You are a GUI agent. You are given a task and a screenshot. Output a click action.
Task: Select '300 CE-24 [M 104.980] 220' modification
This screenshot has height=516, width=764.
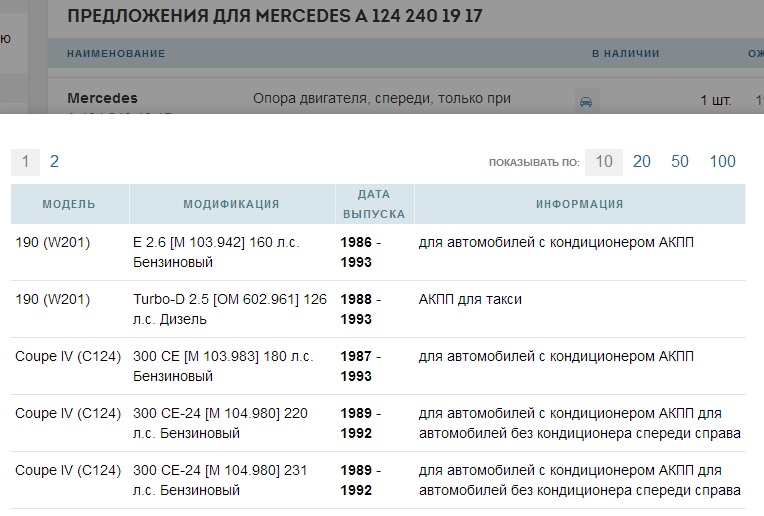click(x=220, y=413)
